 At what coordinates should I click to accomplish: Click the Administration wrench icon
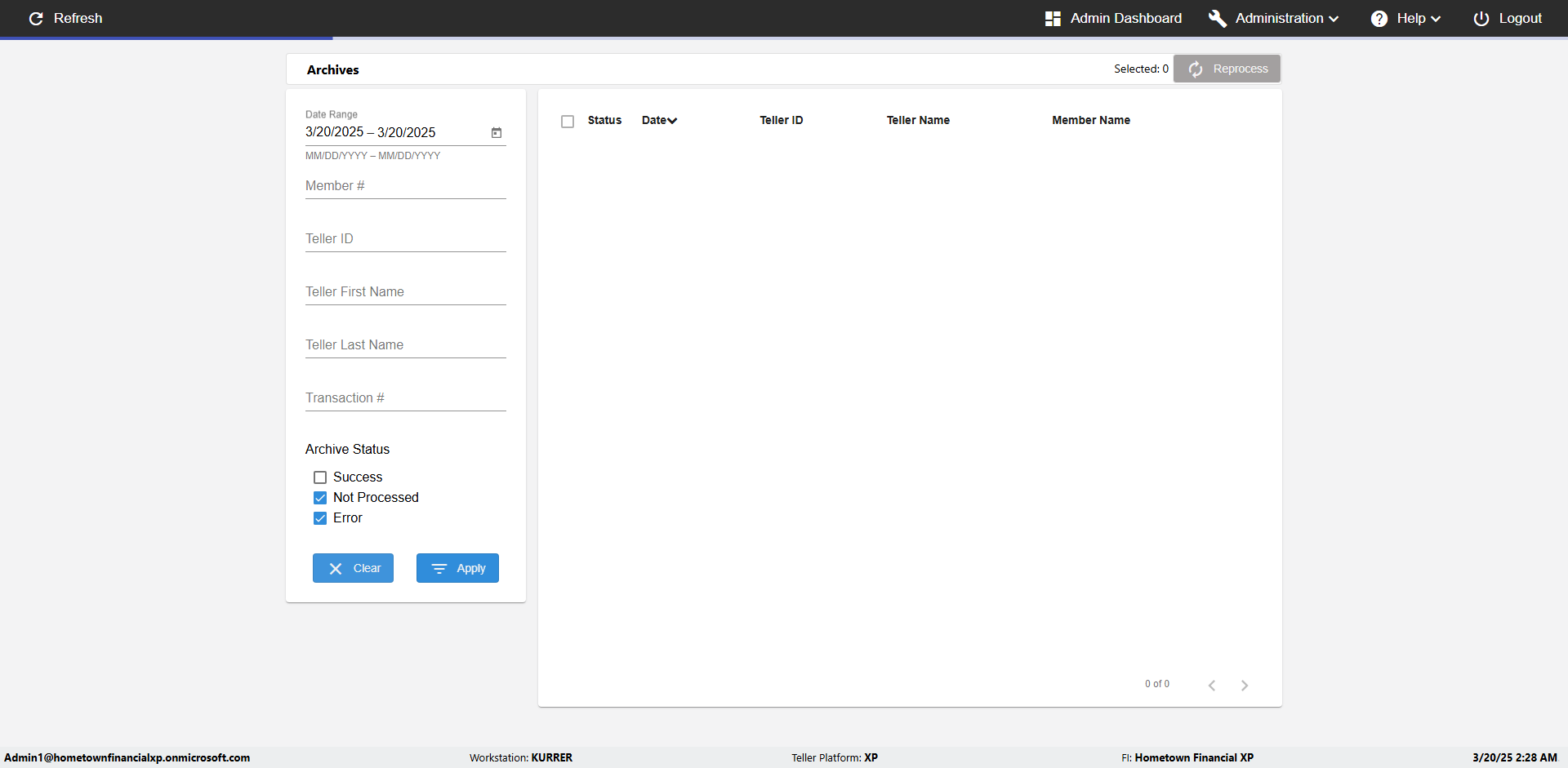click(x=1218, y=18)
